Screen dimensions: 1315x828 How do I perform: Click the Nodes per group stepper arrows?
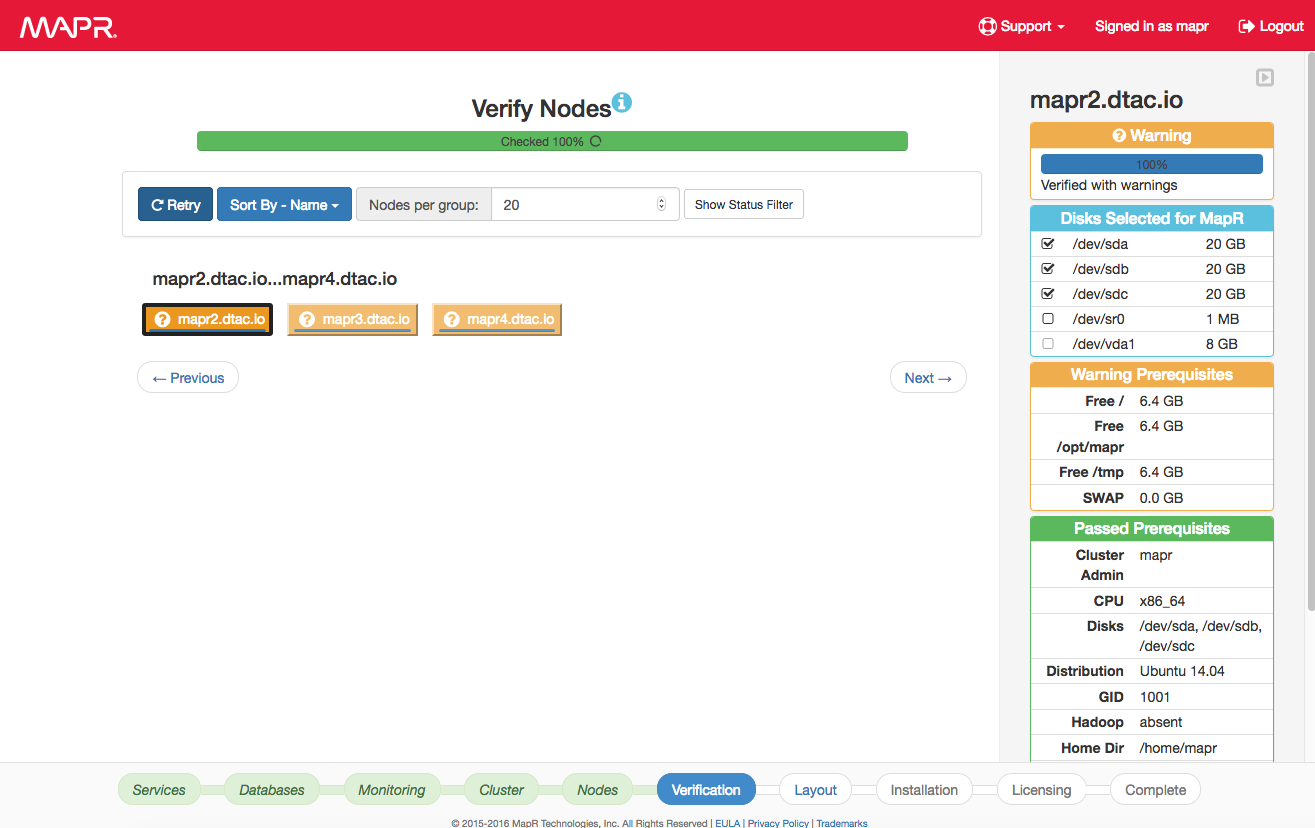click(x=661, y=204)
